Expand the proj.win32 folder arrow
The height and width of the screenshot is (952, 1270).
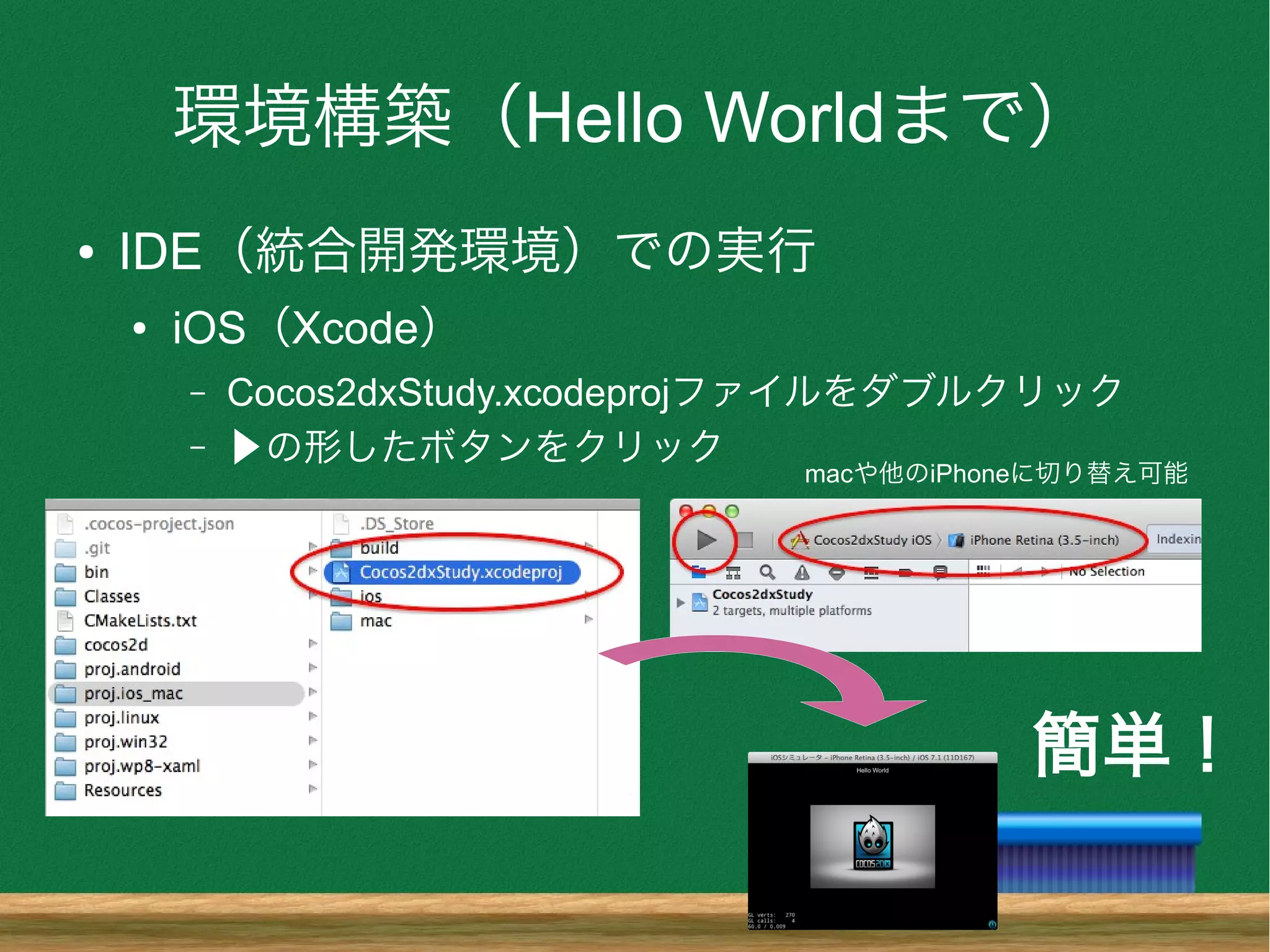click(x=313, y=741)
